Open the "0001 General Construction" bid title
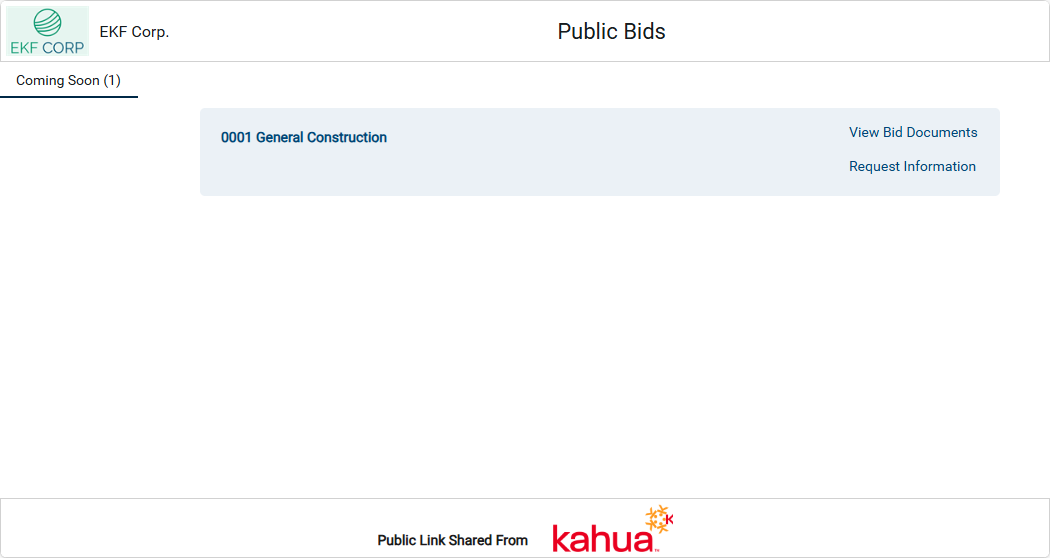 (x=304, y=138)
